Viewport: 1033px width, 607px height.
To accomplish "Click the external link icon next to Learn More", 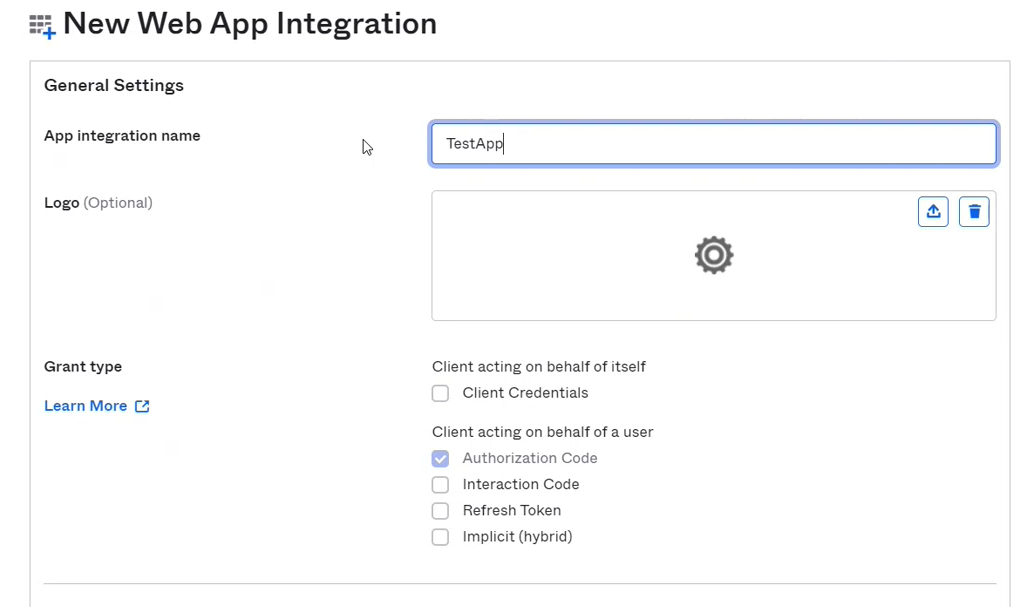I will (142, 406).
